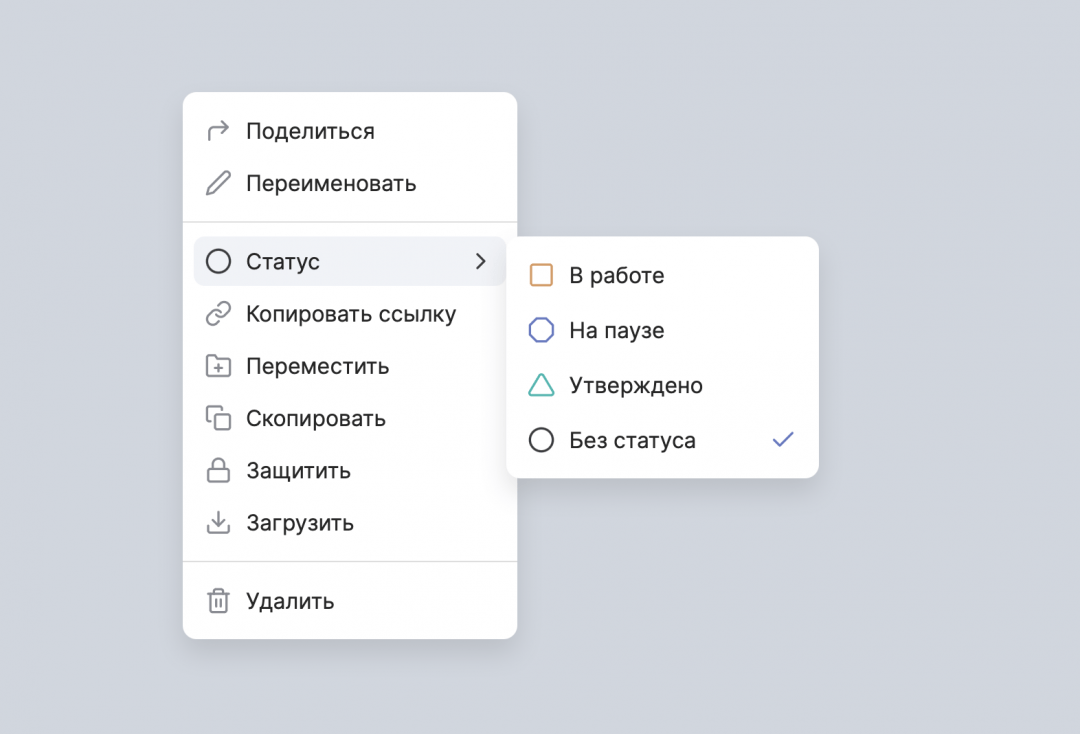Click the share arrow icon
Viewport: 1080px width, 734px height.
click(217, 131)
